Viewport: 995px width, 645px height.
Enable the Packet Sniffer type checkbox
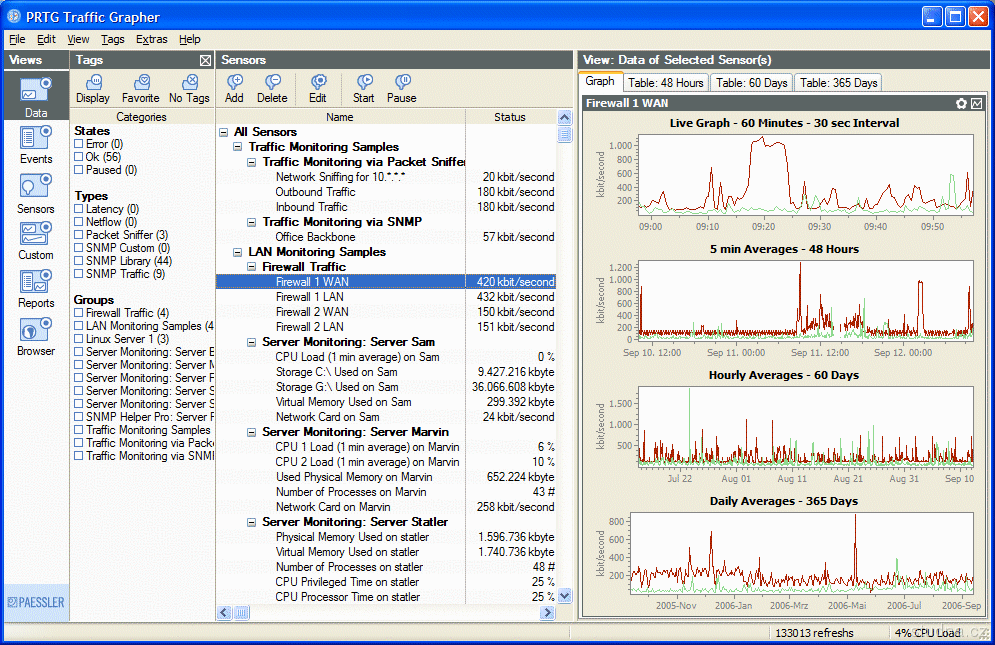79,235
